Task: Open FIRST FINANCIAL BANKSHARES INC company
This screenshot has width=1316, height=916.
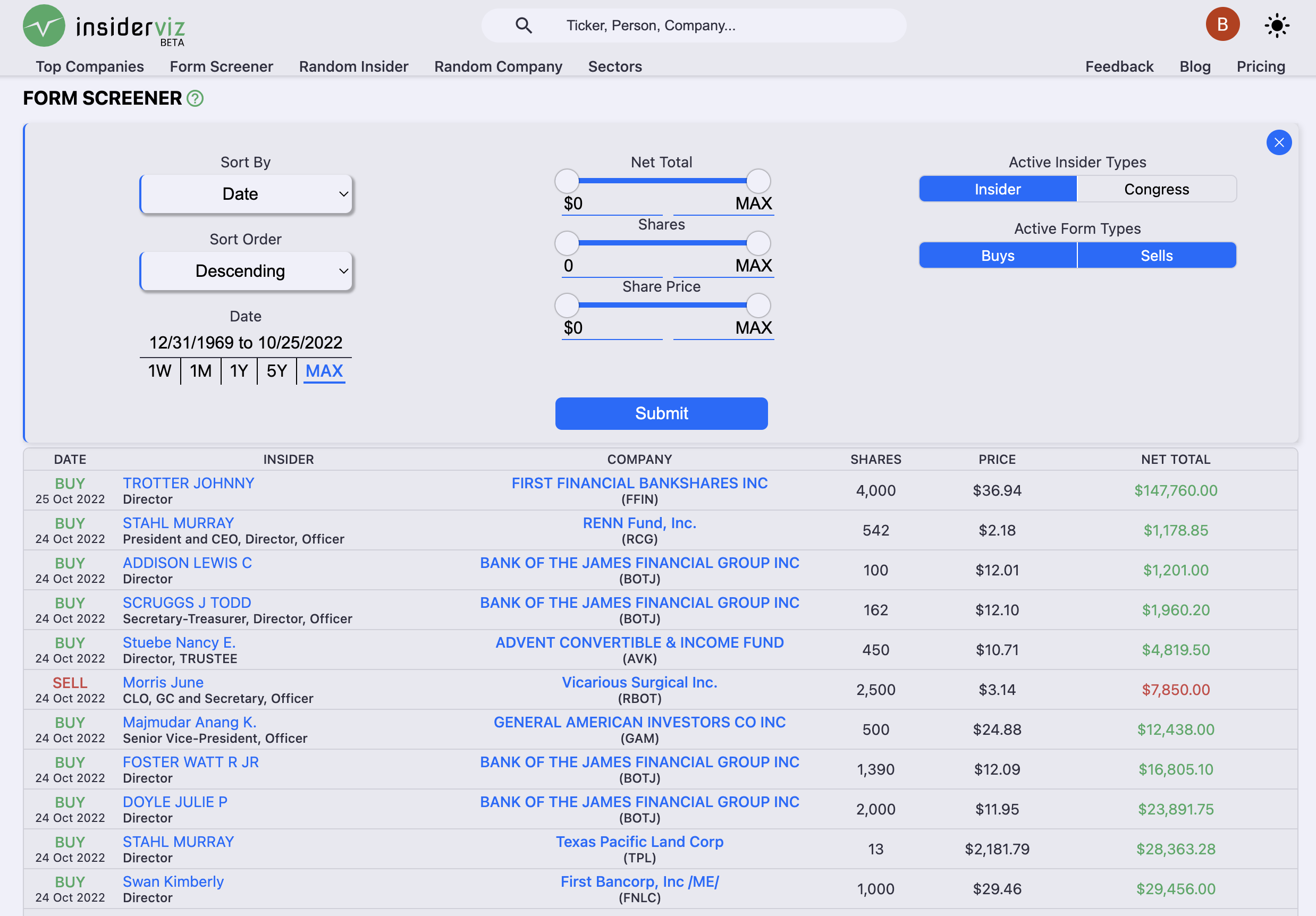Action: pos(639,483)
